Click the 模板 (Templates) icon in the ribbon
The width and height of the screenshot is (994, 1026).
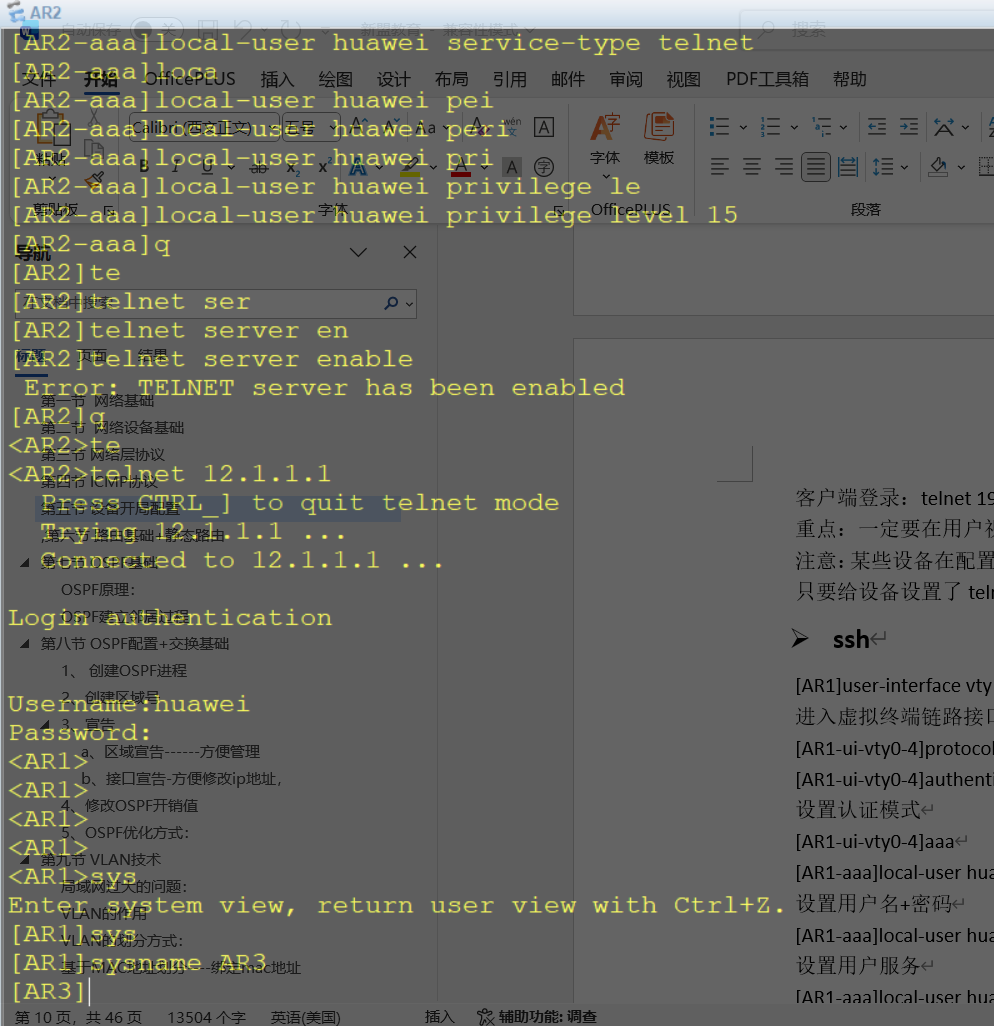pyautogui.click(x=658, y=138)
